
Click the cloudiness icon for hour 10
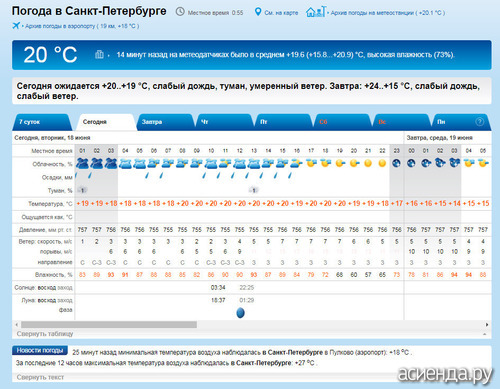coord(211,164)
